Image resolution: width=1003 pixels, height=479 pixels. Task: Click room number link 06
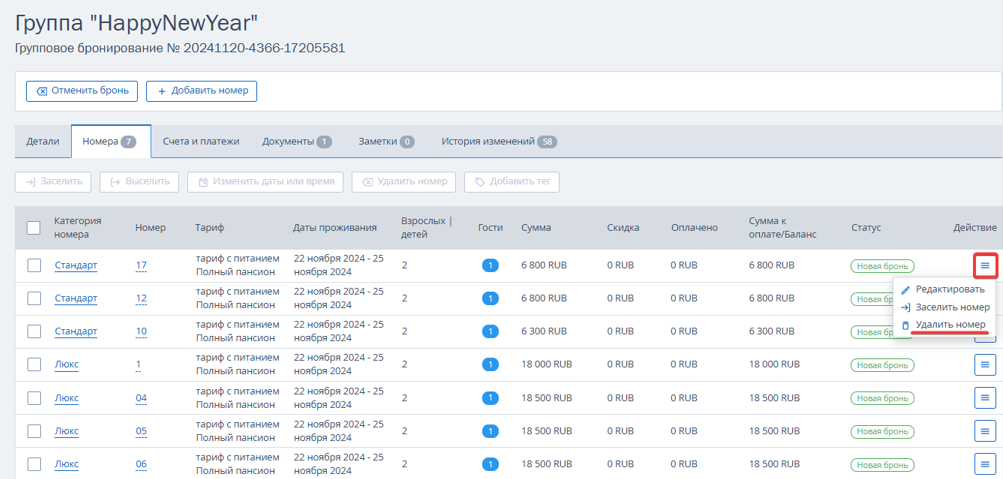[141, 464]
